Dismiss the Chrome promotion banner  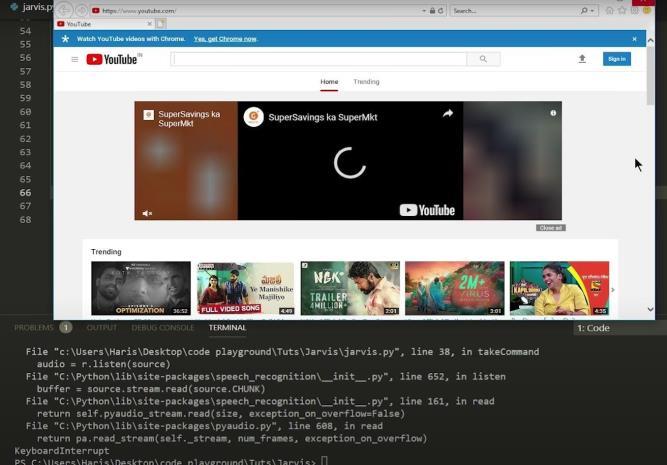634,39
